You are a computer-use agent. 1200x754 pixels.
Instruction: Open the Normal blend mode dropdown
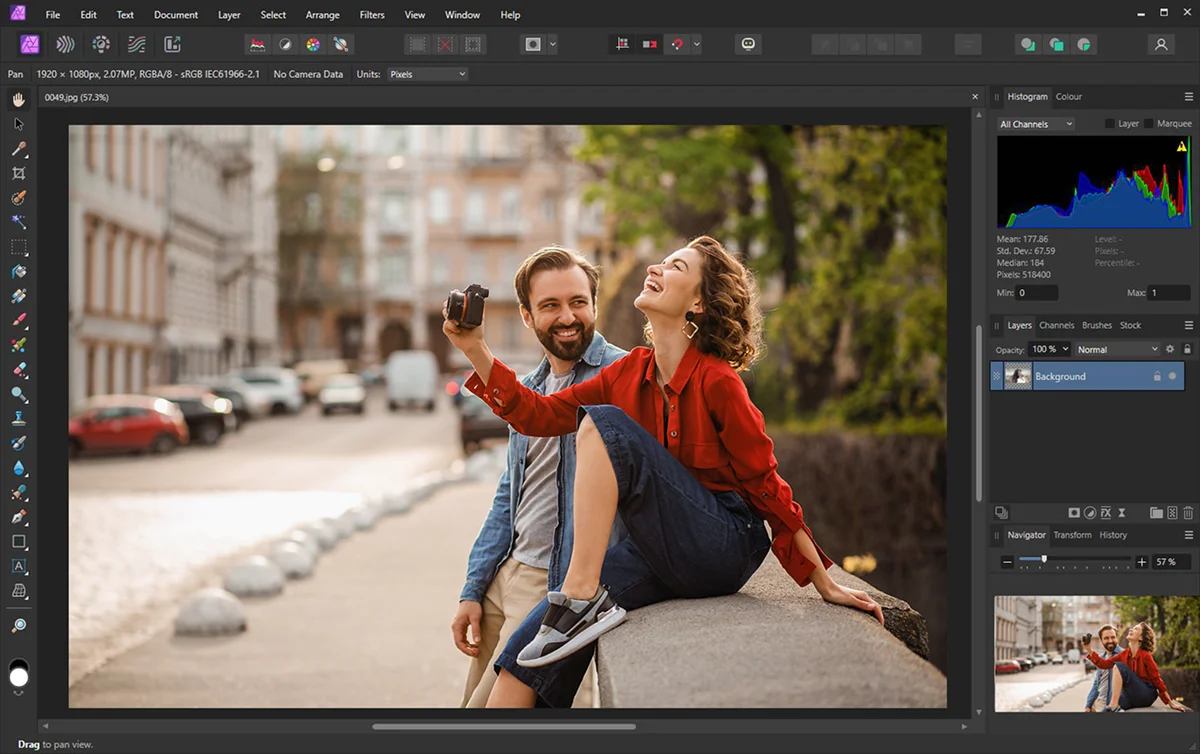[1117, 349]
